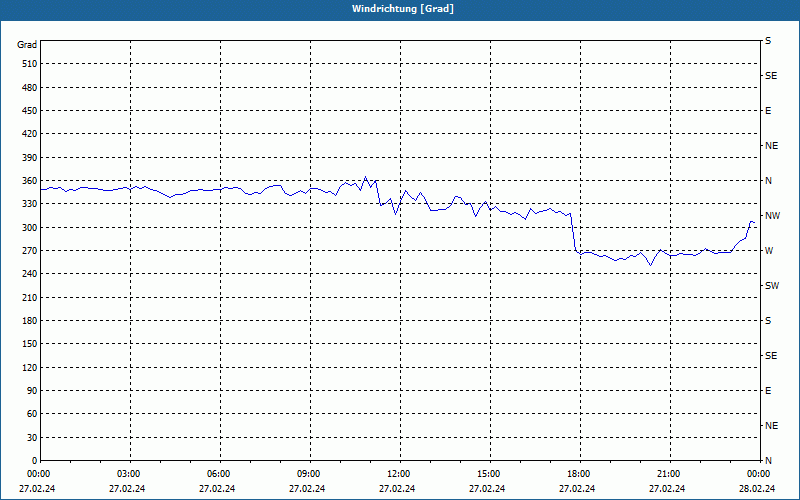Select the 27.02.24 date under 18:00
Image resolution: width=800 pixels, height=500 pixels.
pyautogui.click(x=577, y=489)
